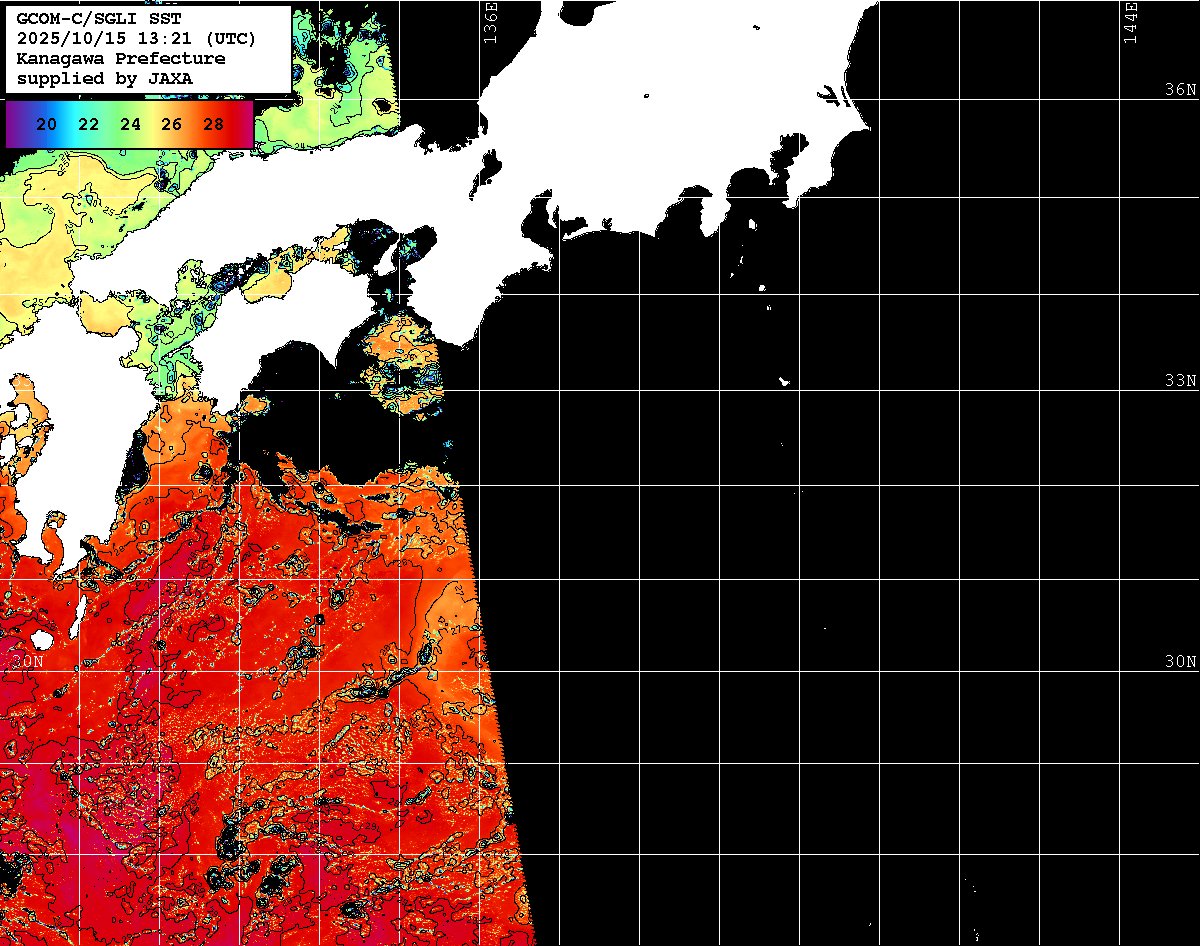Click the 36N latitude label
The height and width of the screenshot is (946, 1200).
(x=1180, y=89)
